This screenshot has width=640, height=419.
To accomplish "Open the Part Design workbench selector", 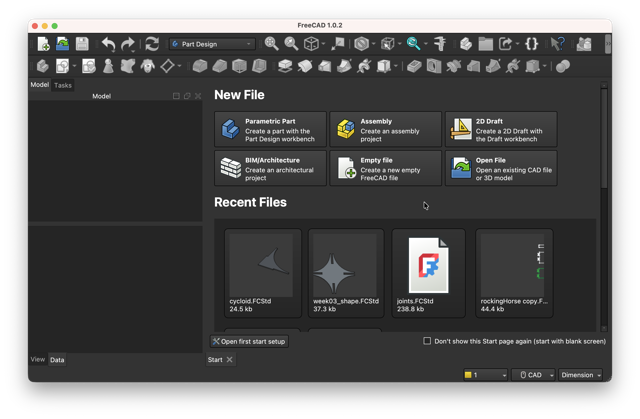I will click(x=212, y=44).
